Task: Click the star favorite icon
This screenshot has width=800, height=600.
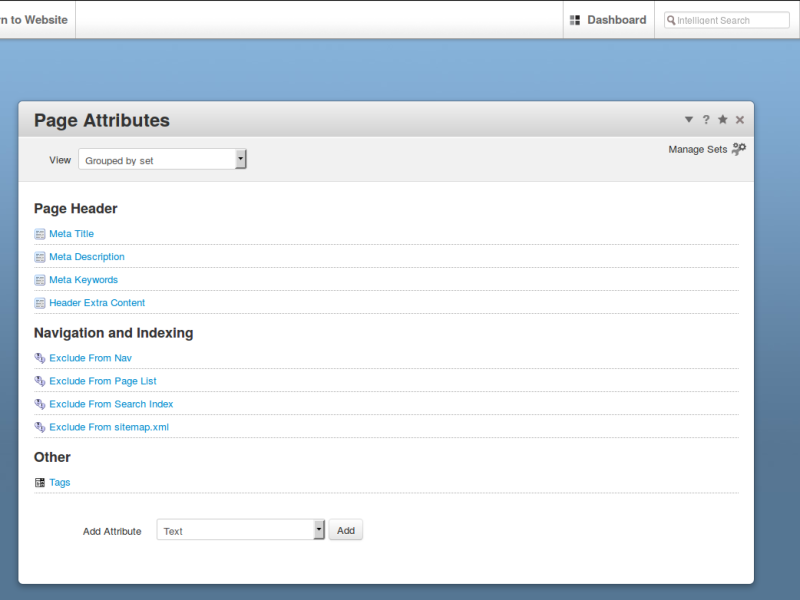Action: pyautogui.click(x=722, y=119)
